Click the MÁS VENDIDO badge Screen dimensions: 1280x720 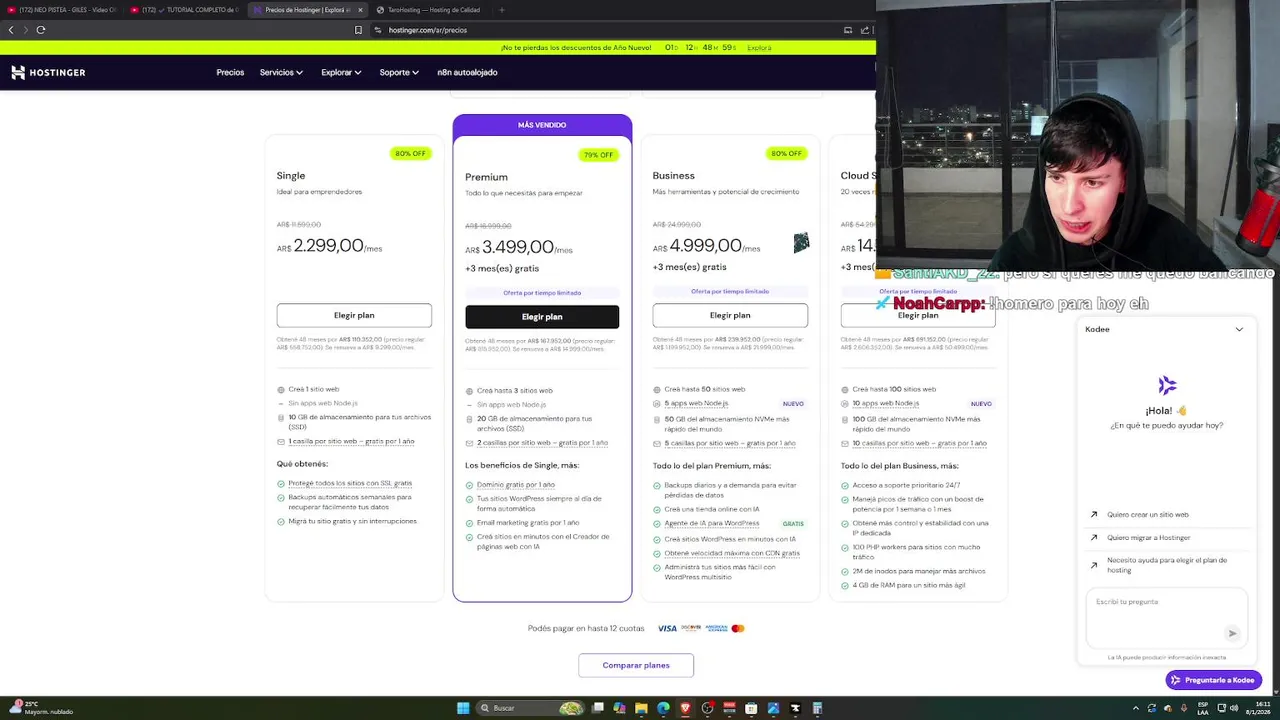click(x=542, y=125)
